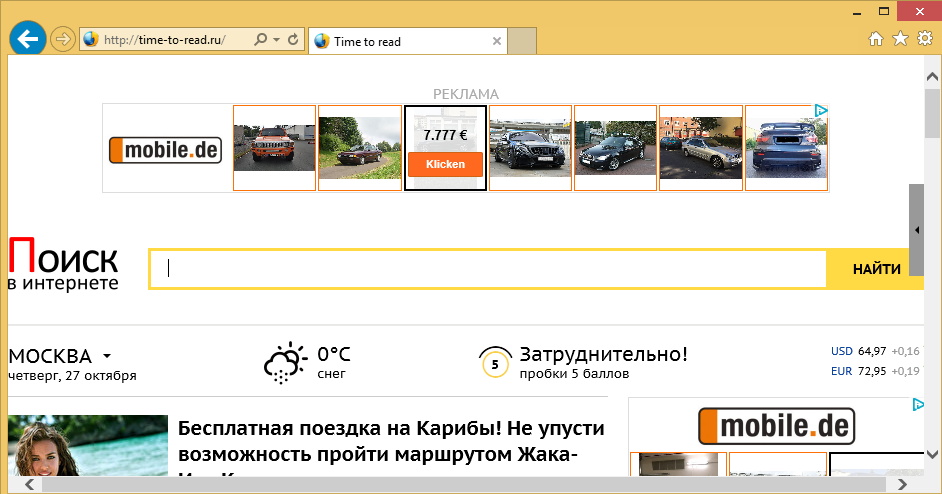
Task: Open the browser Home icon
Action: click(x=876, y=39)
